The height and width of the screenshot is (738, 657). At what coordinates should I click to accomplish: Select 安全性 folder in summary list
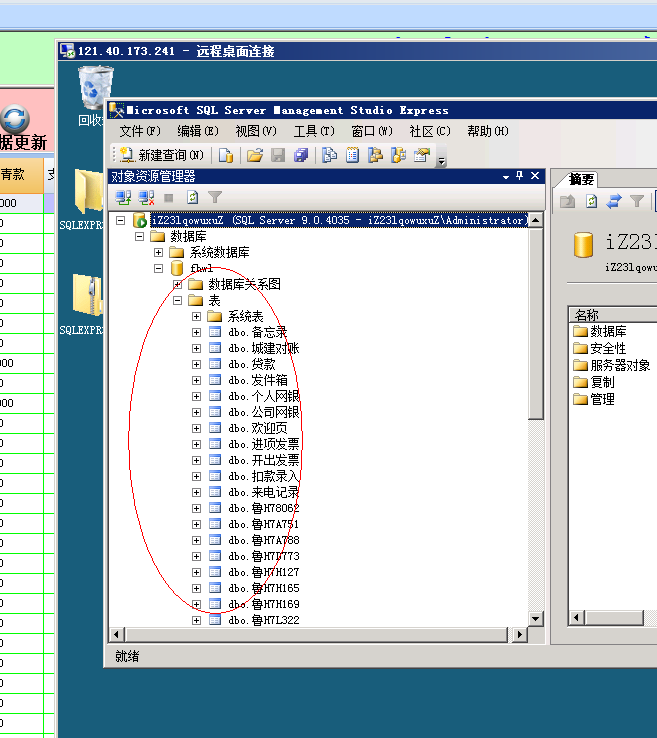coord(600,348)
